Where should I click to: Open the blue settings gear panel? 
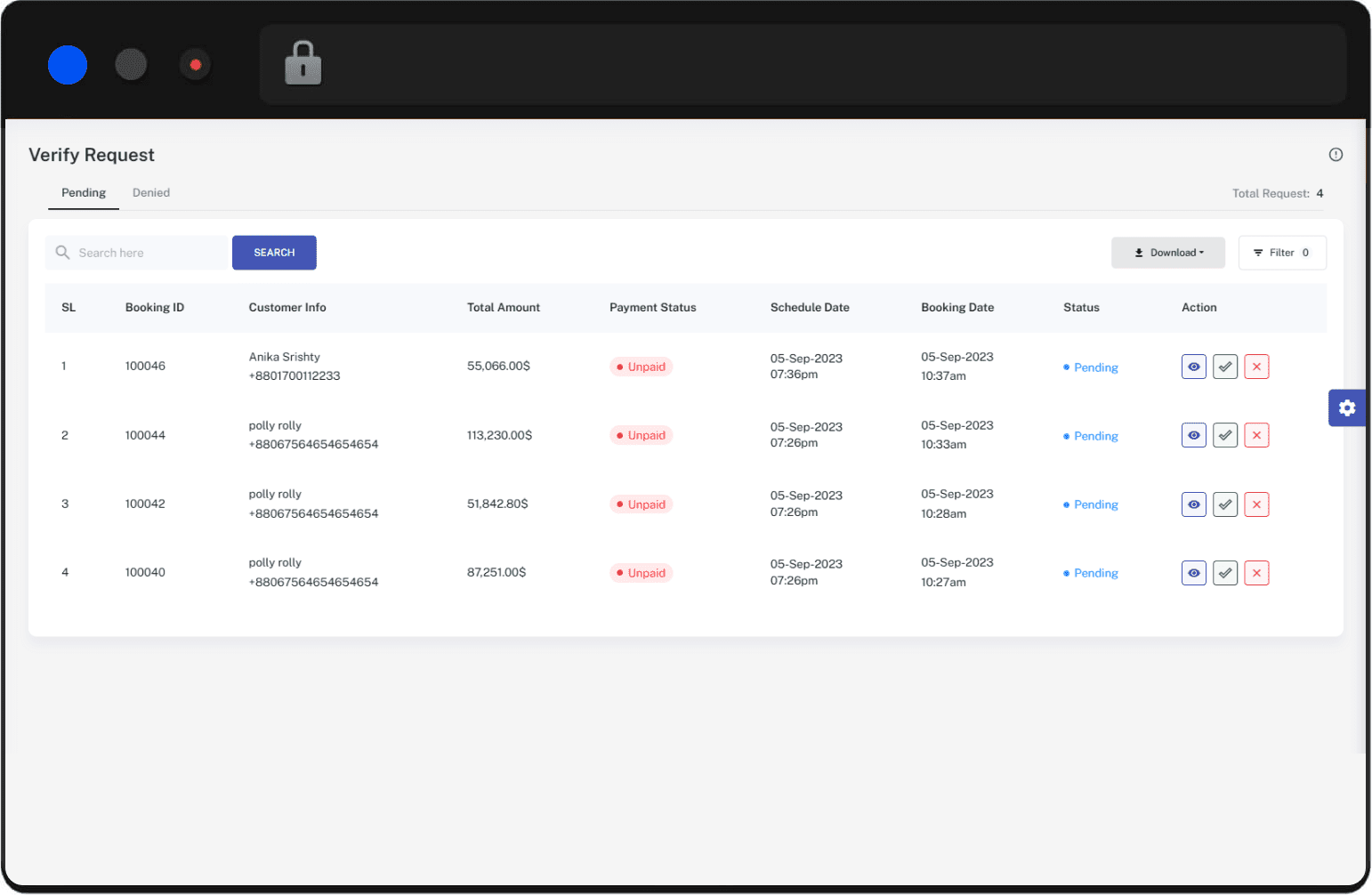tap(1347, 407)
